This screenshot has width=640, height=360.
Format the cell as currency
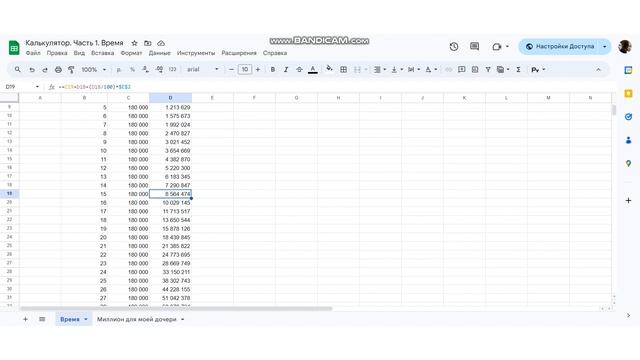119,70
